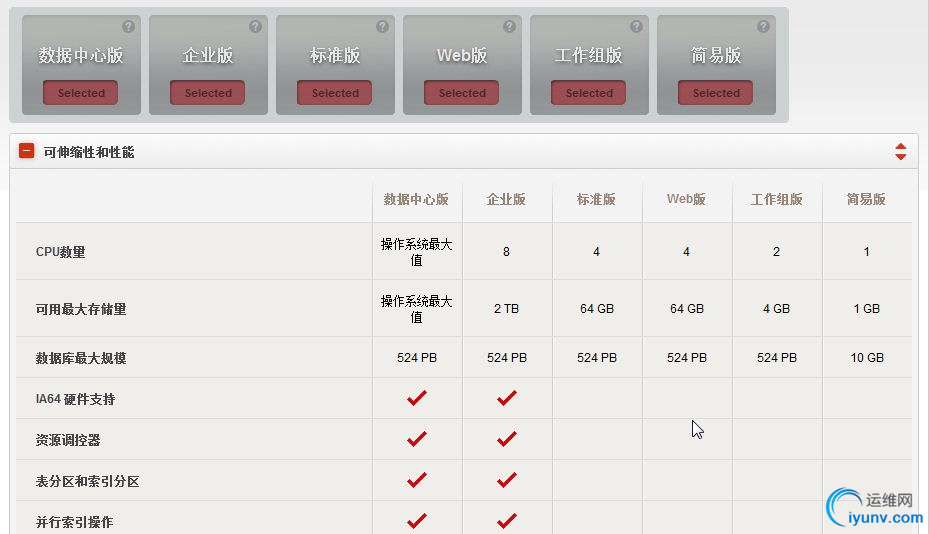Click 524 PB database size for 数据中心版
Viewport: 929px width, 534px height.
[x=417, y=358]
